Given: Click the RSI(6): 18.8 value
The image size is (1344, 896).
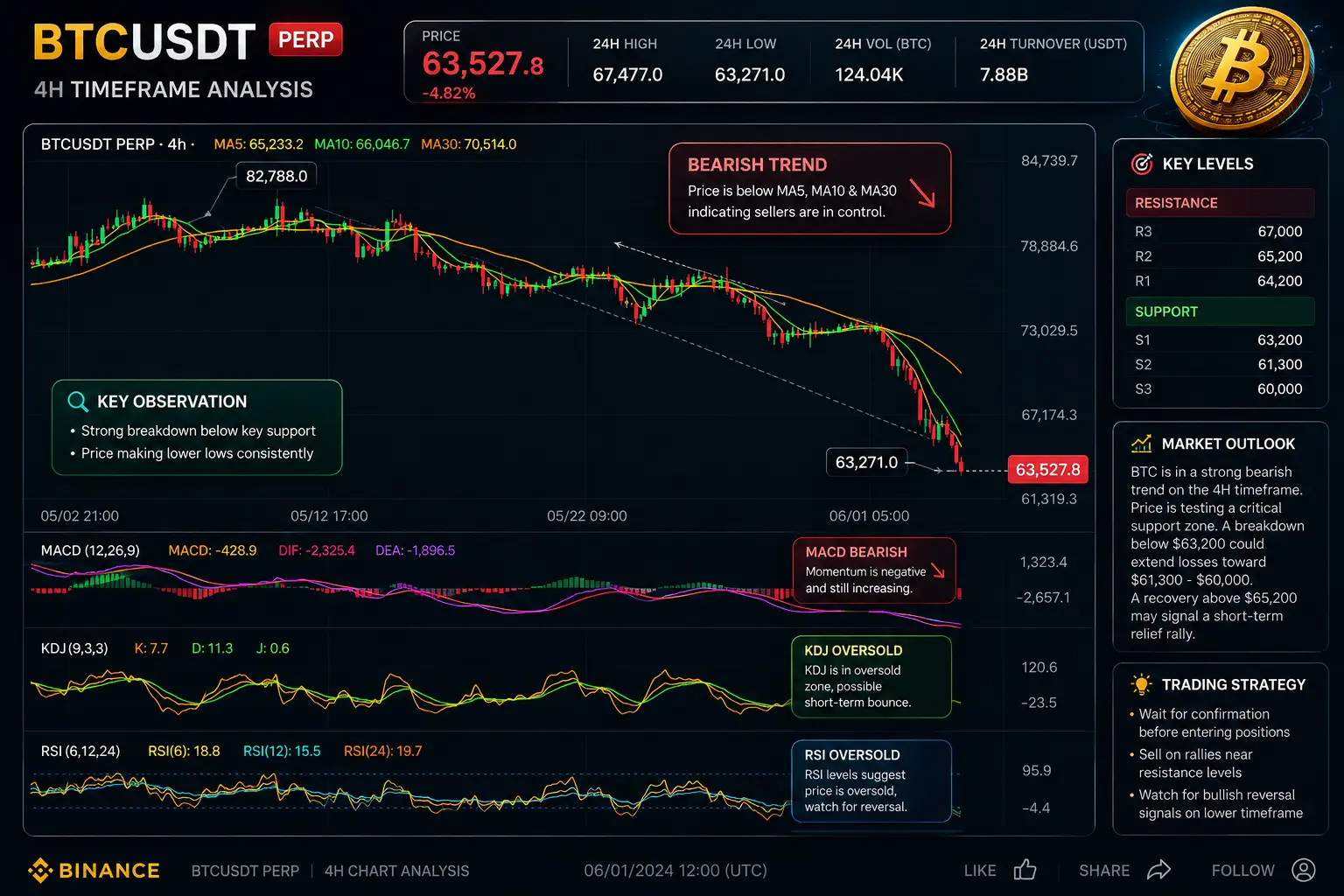Looking at the screenshot, I should pyautogui.click(x=184, y=751).
